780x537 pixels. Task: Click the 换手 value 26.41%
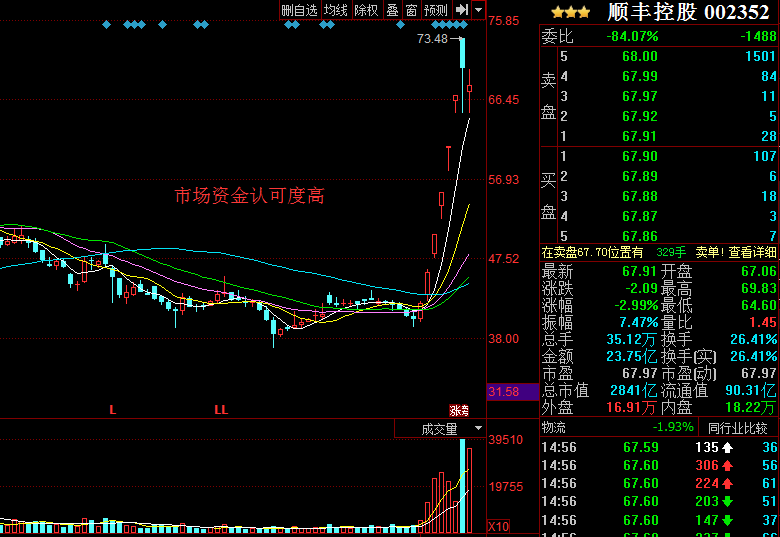[x=753, y=339]
